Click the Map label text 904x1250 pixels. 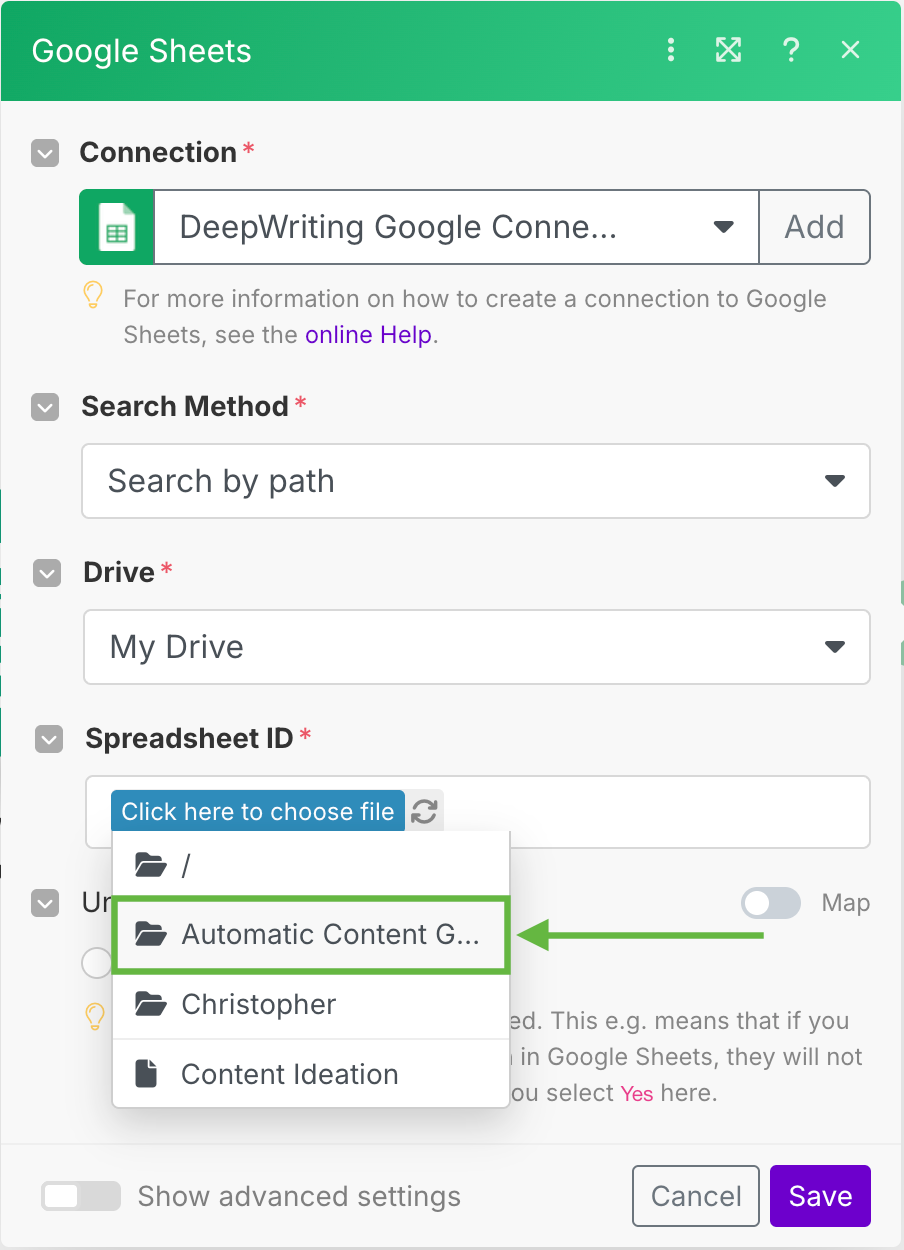pos(846,903)
